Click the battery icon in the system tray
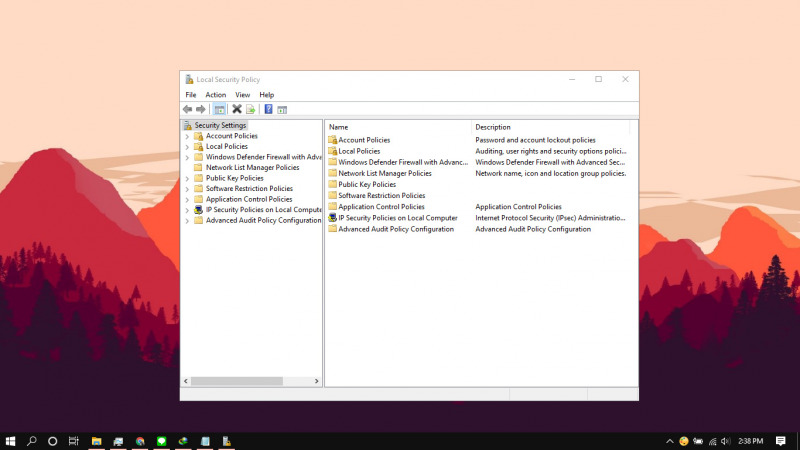The image size is (800, 450). coord(698,441)
